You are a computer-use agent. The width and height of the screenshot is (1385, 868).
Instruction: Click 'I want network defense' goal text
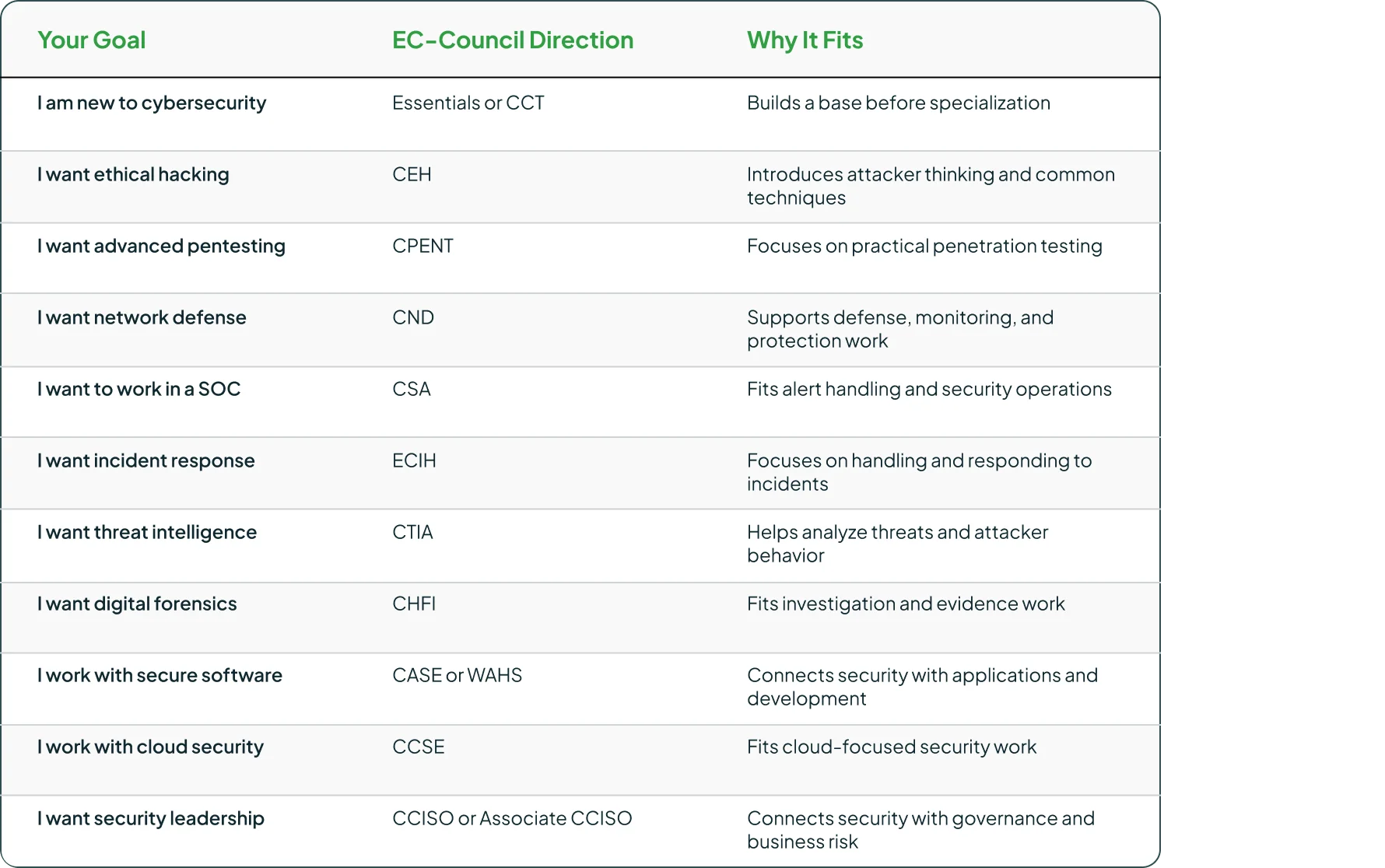pyautogui.click(x=142, y=317)
